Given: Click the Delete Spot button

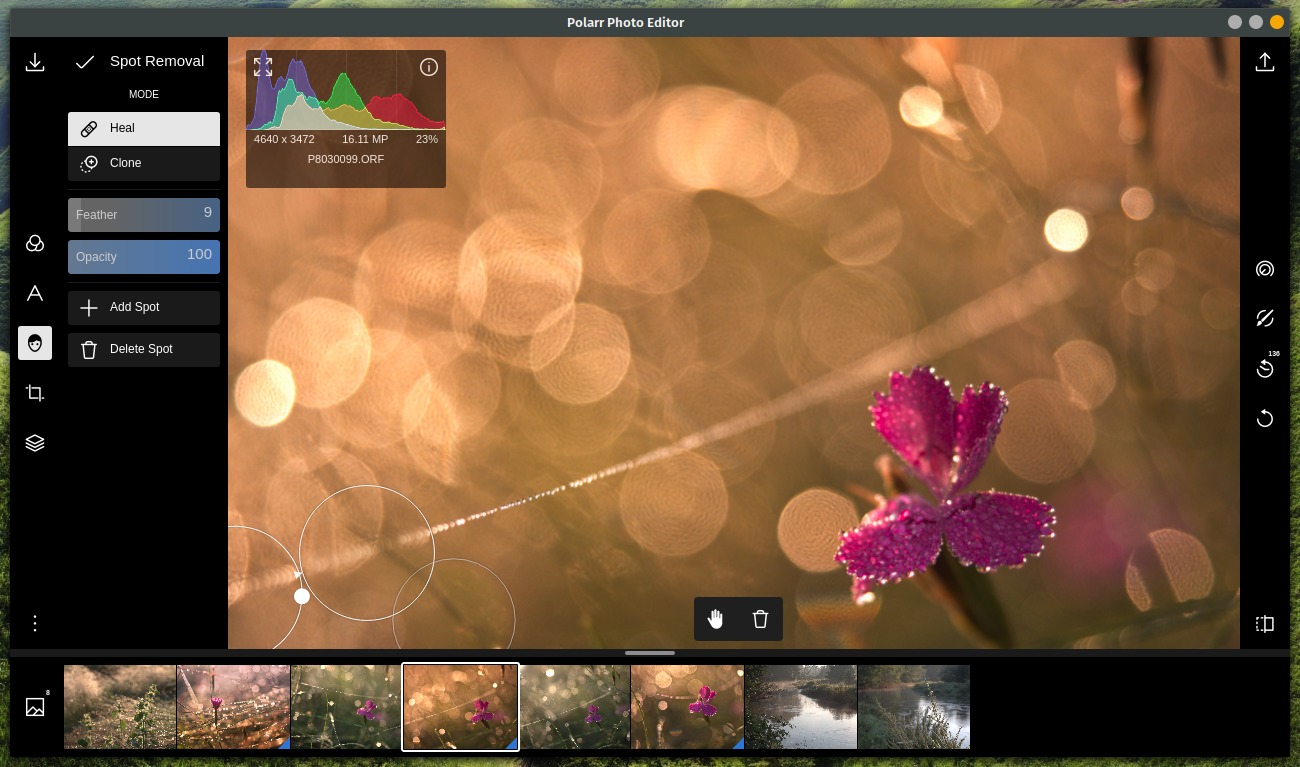Looking at the screenshot, I should point(144,349).
